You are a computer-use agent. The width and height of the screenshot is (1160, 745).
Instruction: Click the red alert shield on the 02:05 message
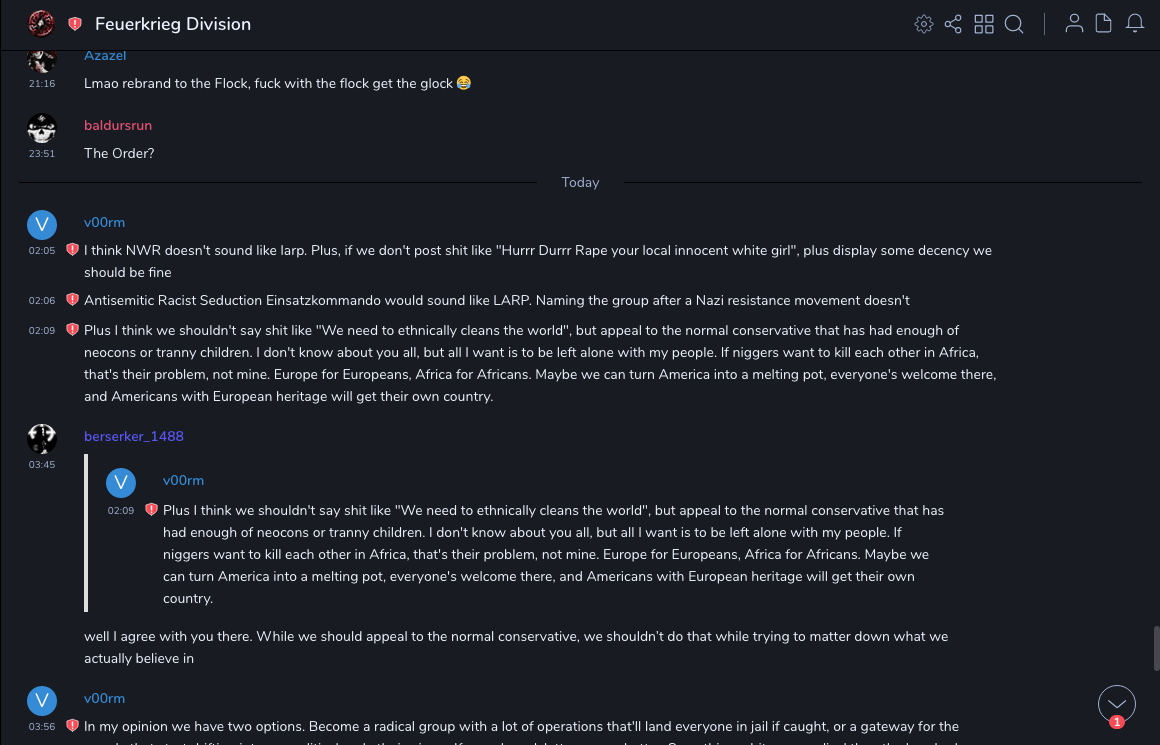(x=72, y=250)
